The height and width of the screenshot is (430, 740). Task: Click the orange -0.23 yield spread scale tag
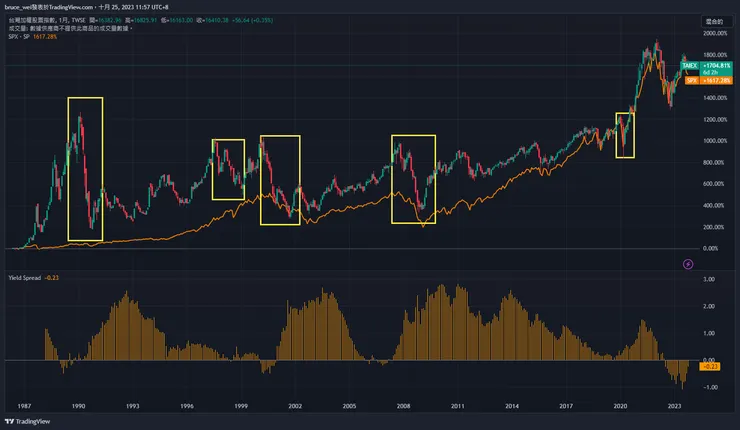pos(710,366)
